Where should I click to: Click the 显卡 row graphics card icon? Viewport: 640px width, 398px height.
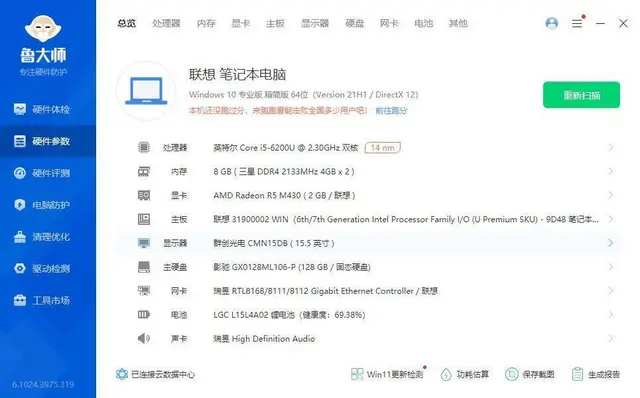point(144,195)
